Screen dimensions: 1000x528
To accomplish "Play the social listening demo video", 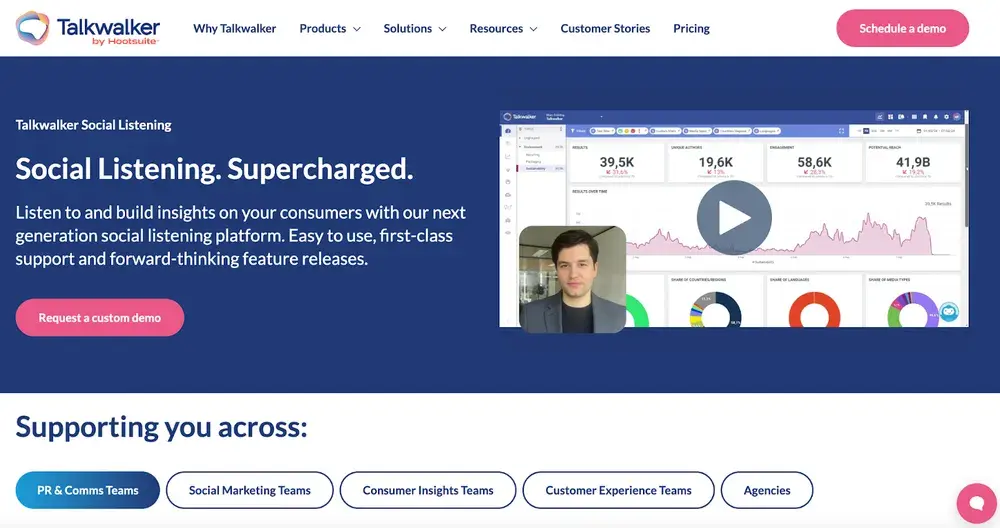I will tap(734, 217).
